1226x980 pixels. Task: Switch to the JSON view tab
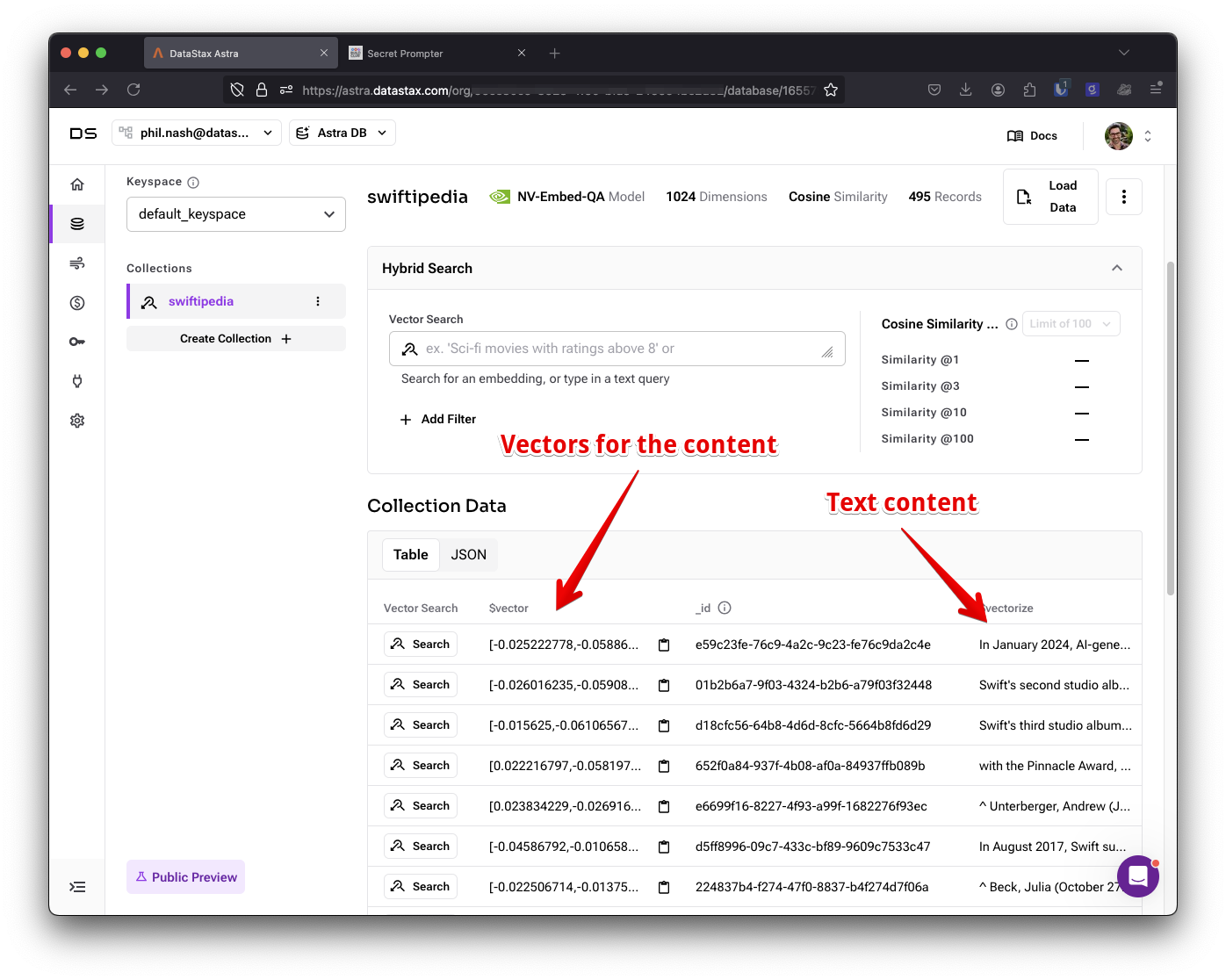click(469, 555)
